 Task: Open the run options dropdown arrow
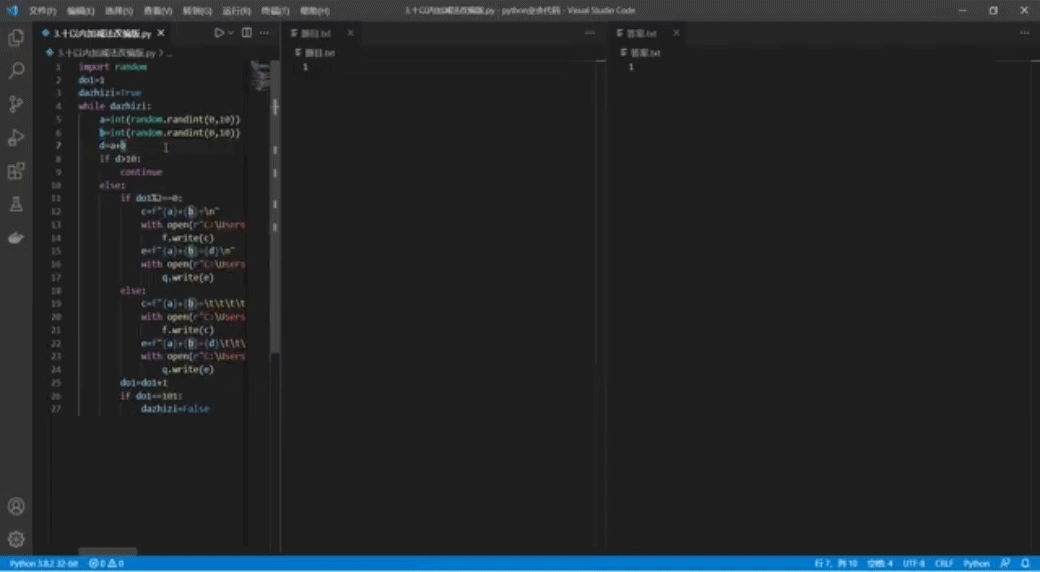click(x=231, y=33)
